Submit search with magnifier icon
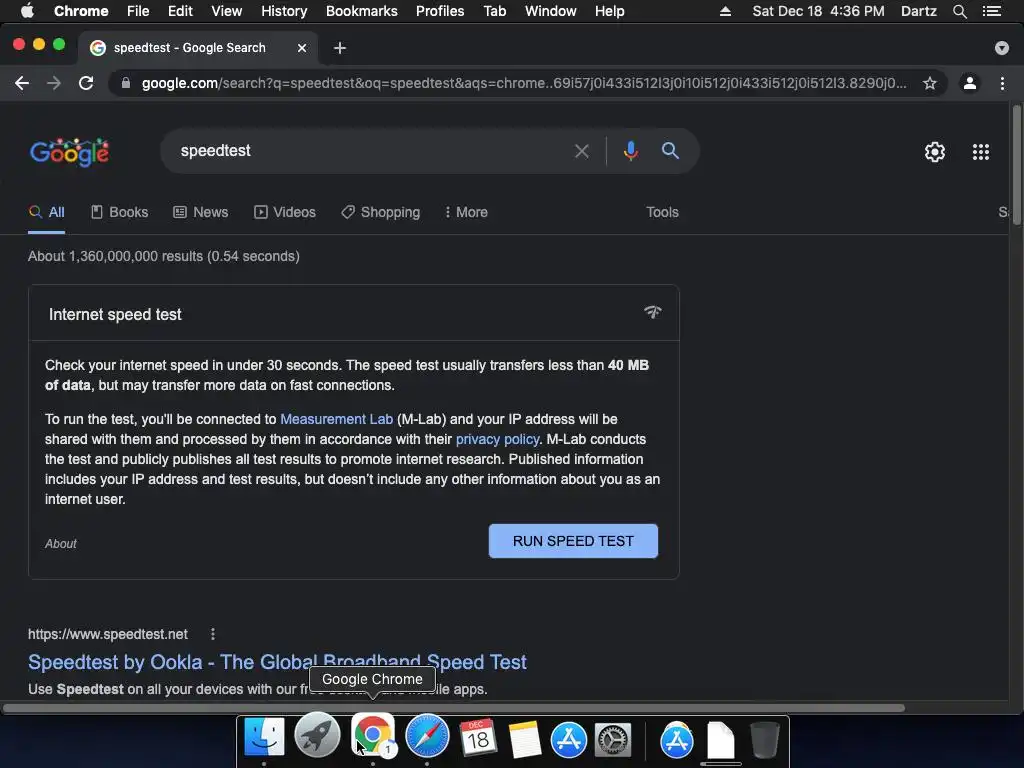1024x768 pixels. [670, 151]
